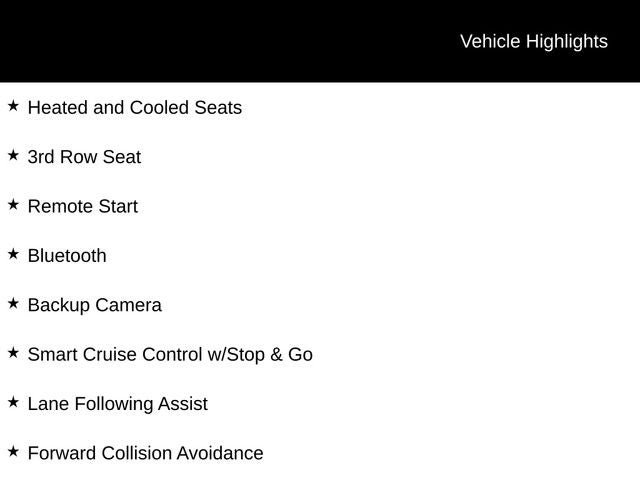
Task: Select the Remote Start feature text
Action: tap(83, 207)
